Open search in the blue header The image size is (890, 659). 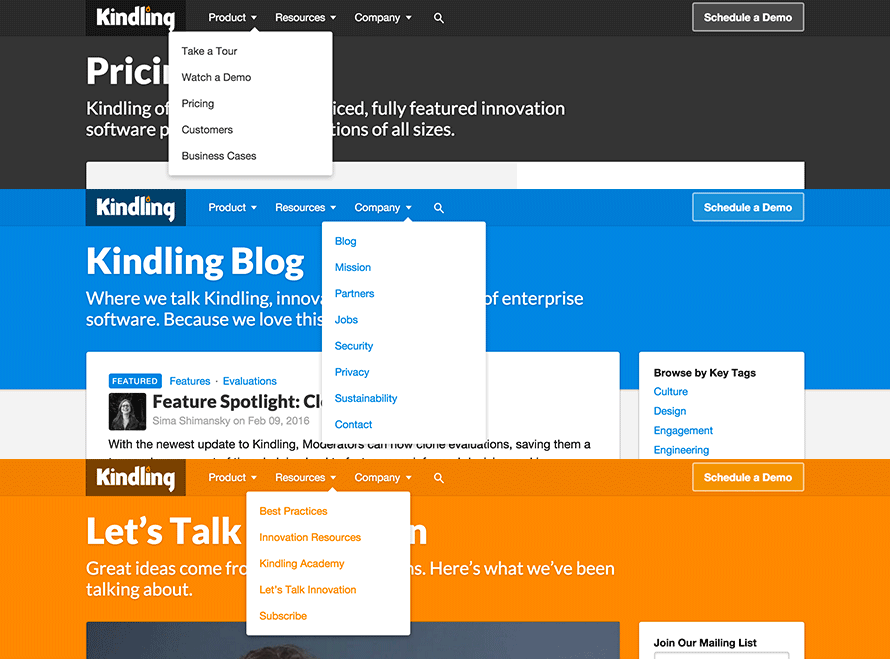pos(439,208)
